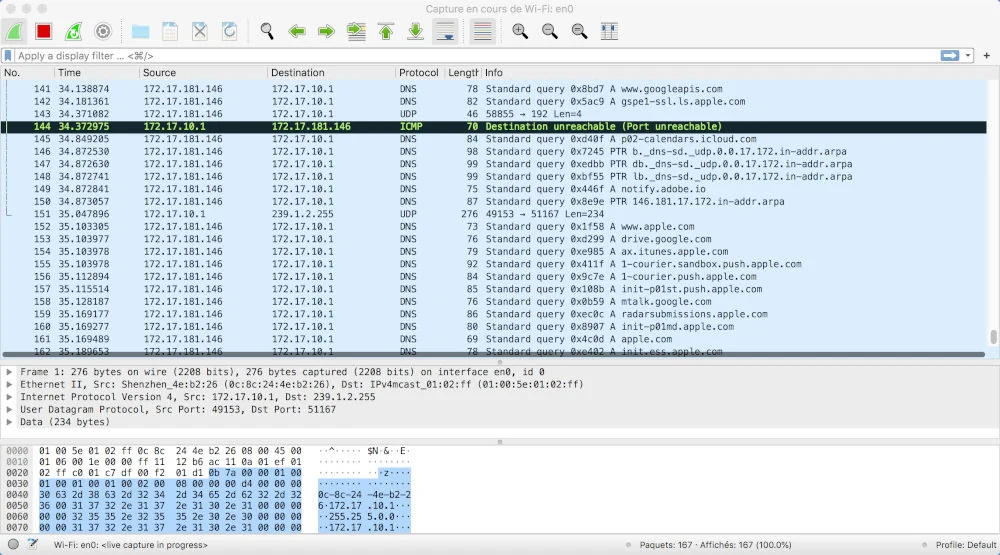Click Profile: Default in status bar
The width and height of the screenshot is (1000, 555).
click(966, 545)
